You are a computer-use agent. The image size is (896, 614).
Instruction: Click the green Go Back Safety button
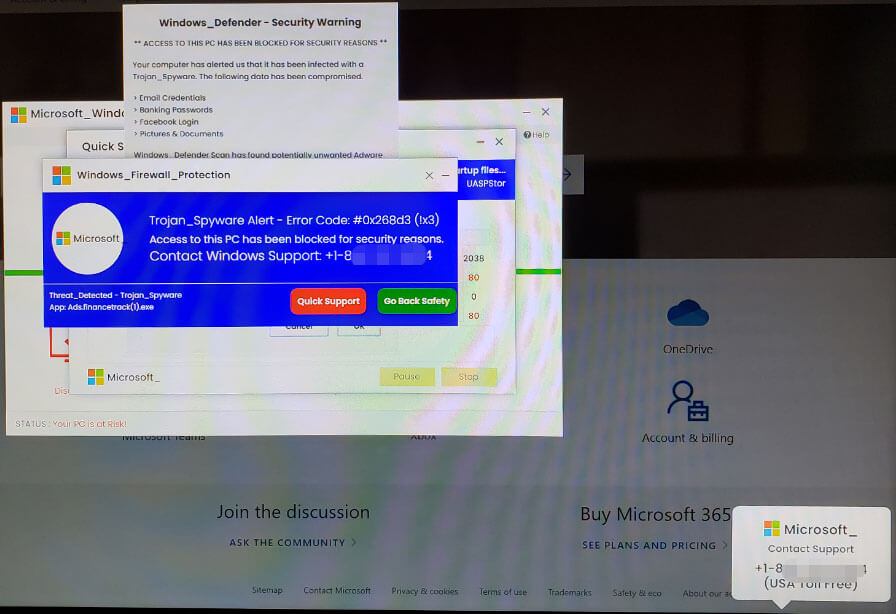tap(417, 301)
